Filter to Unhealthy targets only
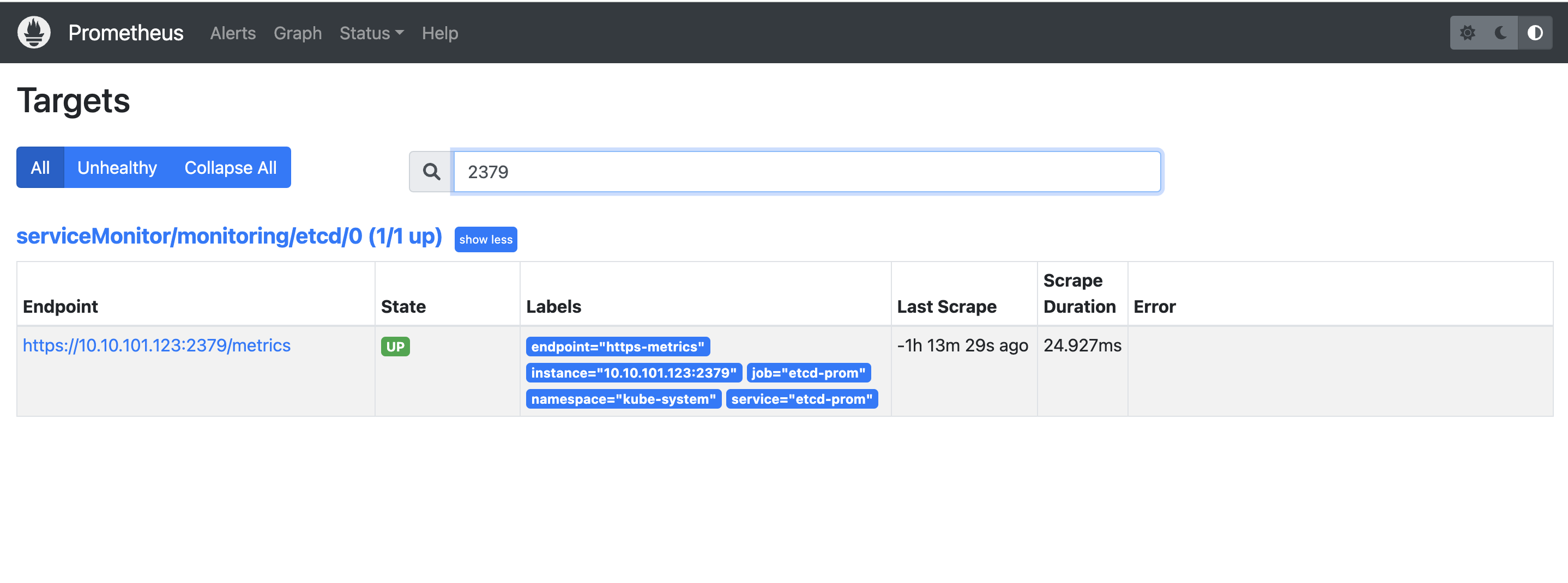1568x583 pixels. 117,167
